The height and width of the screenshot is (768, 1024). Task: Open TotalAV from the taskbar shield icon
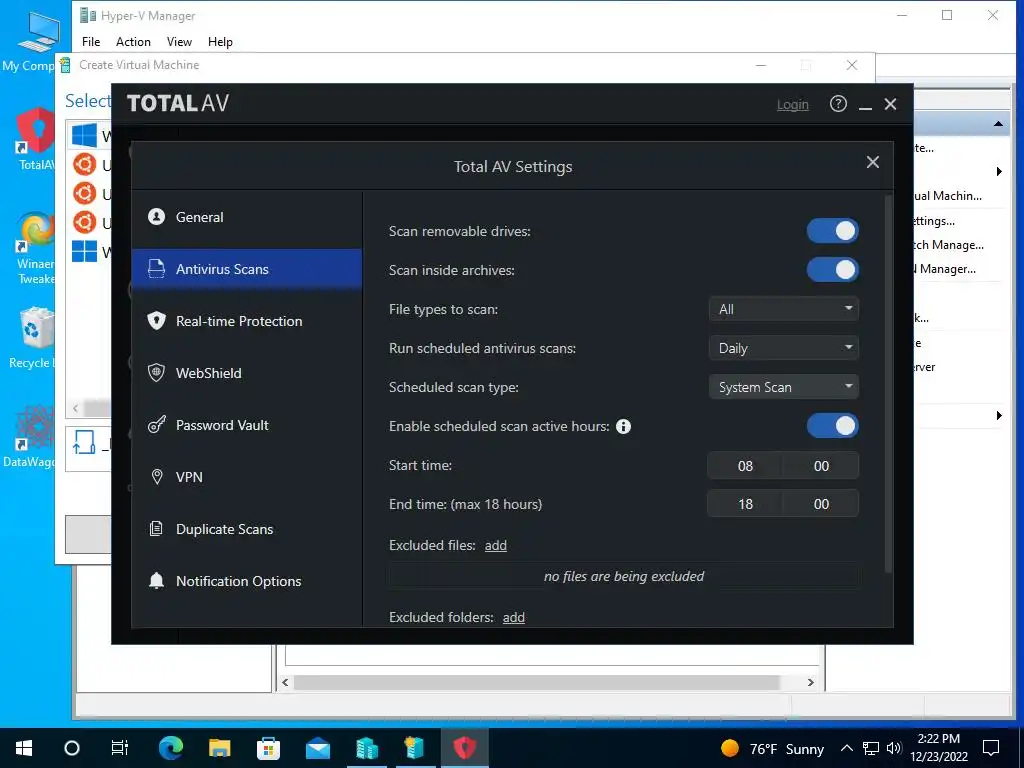(x=464, y=748)
